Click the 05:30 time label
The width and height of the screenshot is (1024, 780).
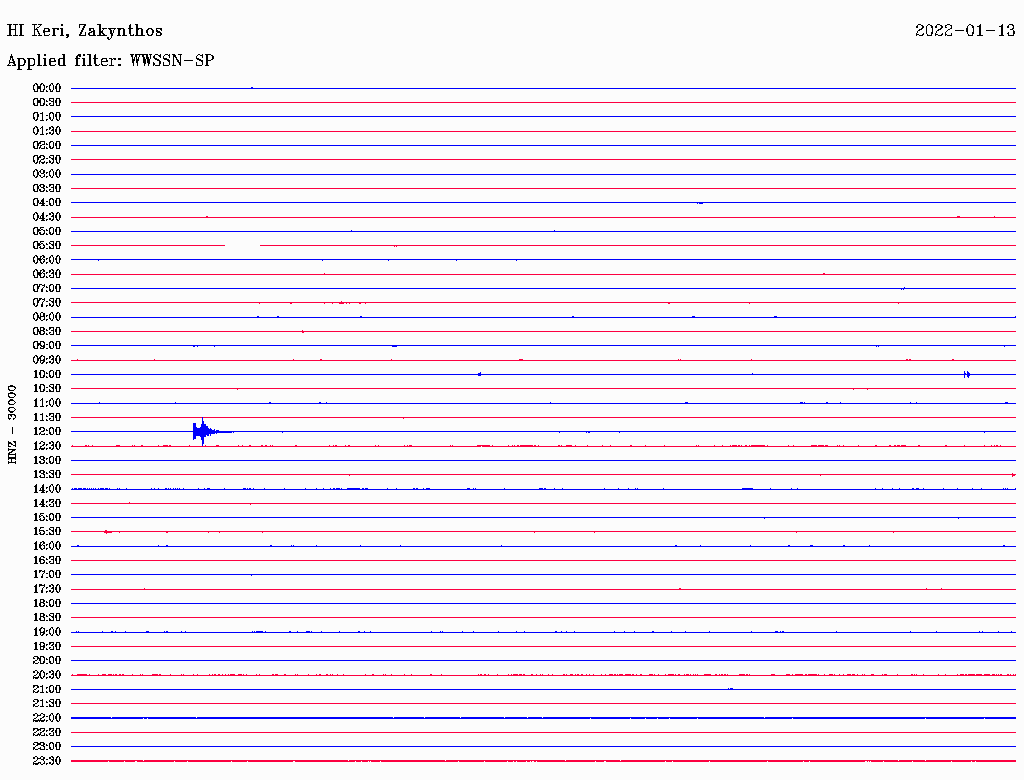click(47, 246)
